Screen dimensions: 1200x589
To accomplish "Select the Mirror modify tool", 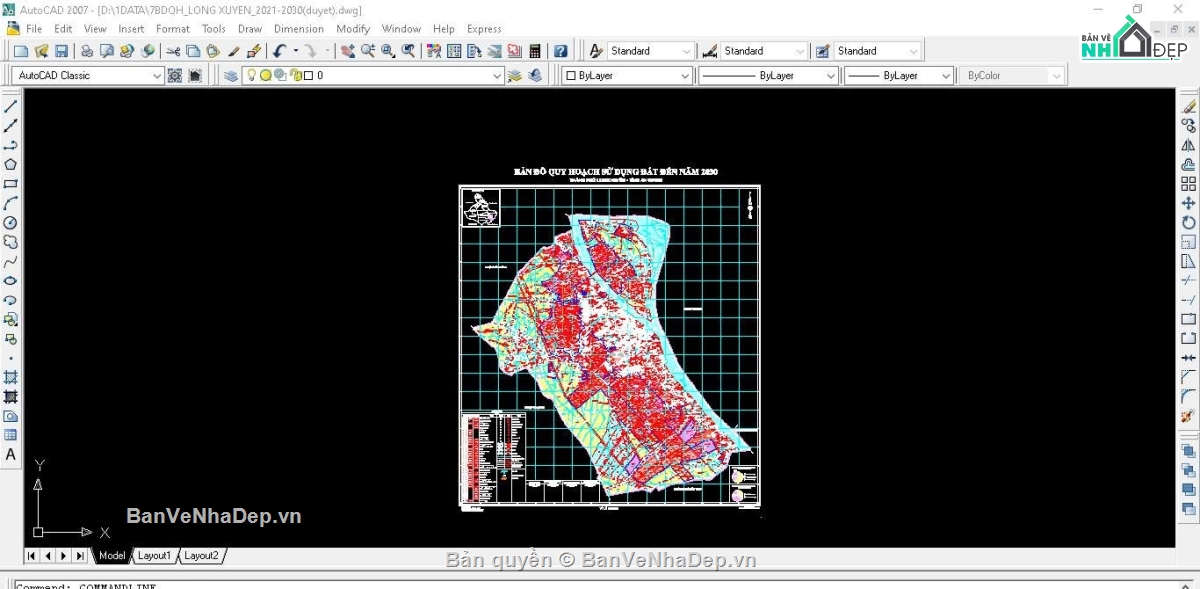I will point(1189,145).
